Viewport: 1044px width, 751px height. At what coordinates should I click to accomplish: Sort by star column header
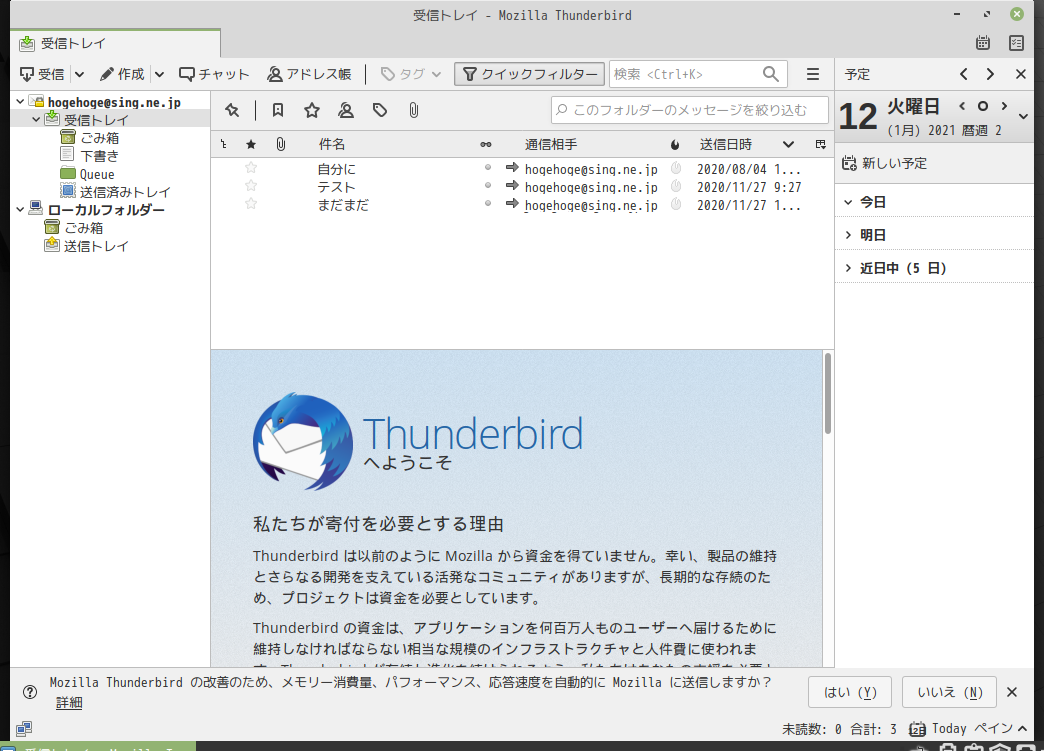coord(251,144)
